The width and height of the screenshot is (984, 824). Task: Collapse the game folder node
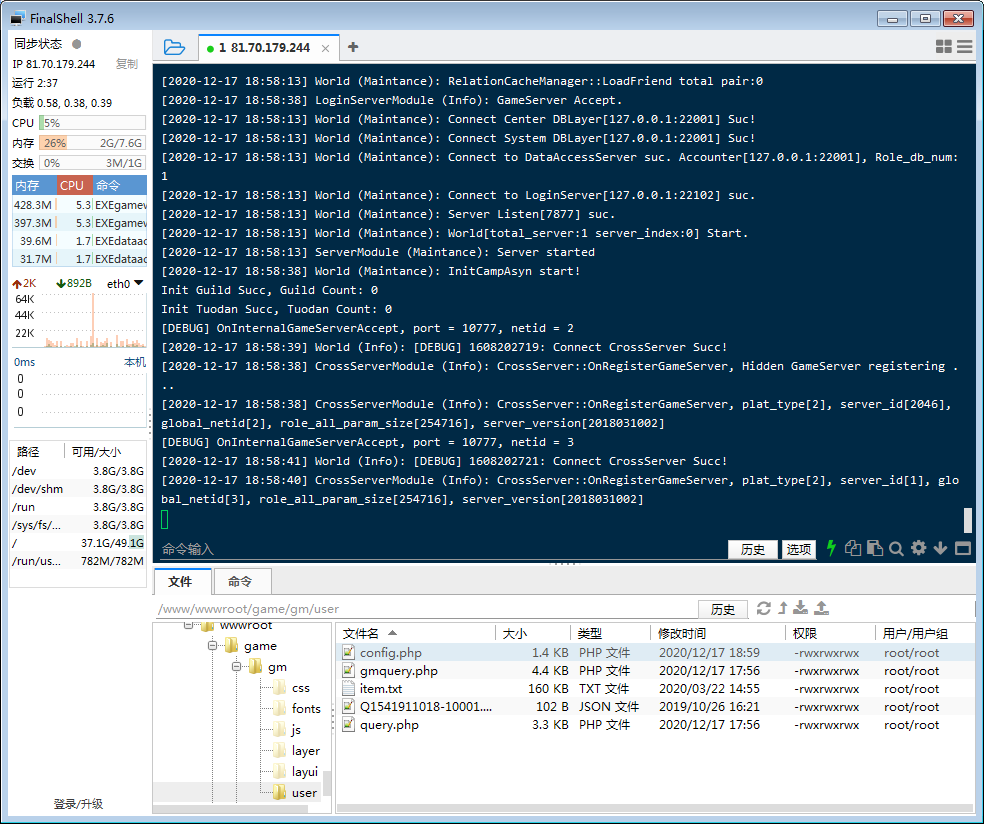tap(212, 646)
